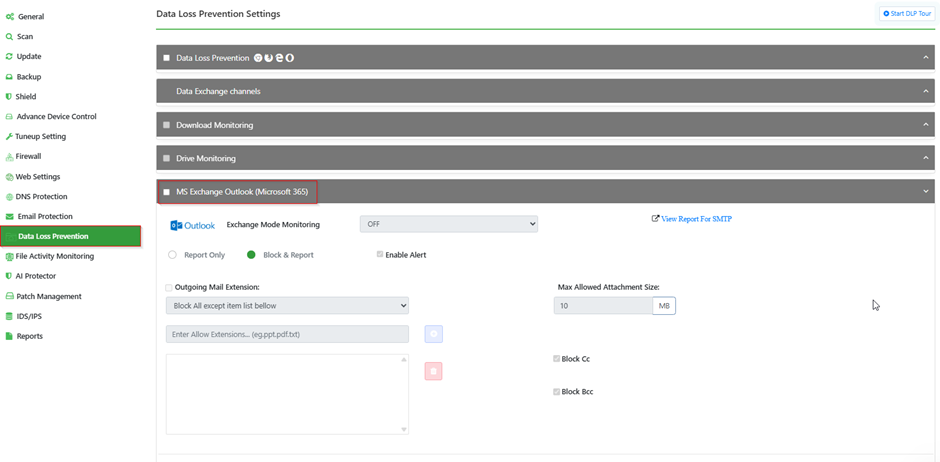Toggle the Download Monitoring checkbox
Image resolution: width=940 pixels, height=462 pixels.
click(167, 125)
